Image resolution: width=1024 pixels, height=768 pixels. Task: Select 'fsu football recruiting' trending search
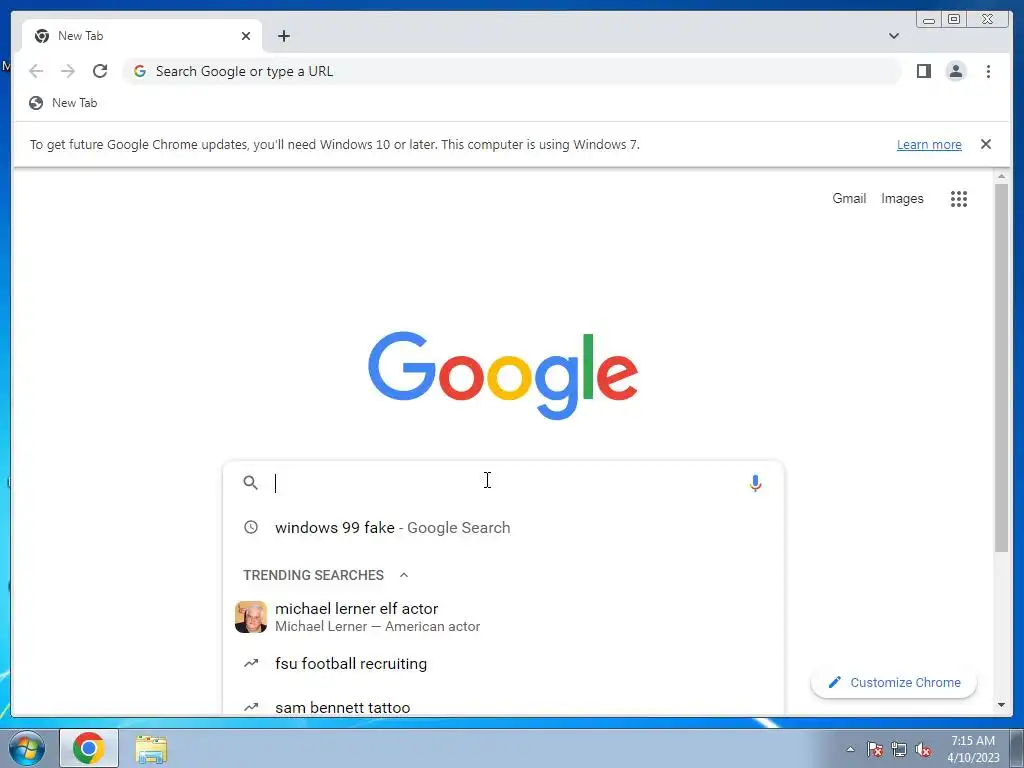[503, 664]
